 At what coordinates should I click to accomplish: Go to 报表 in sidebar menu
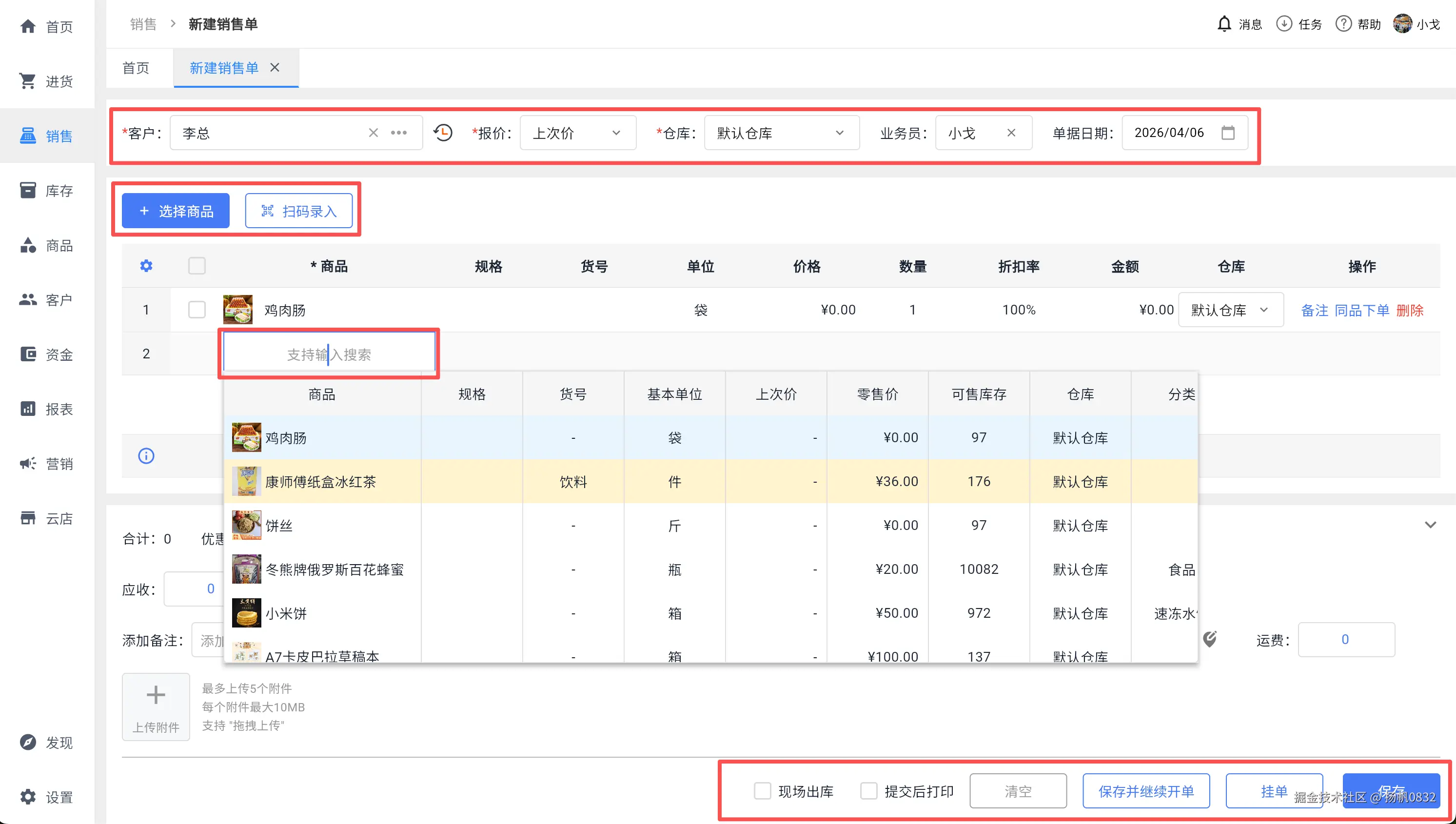point(47,409)
